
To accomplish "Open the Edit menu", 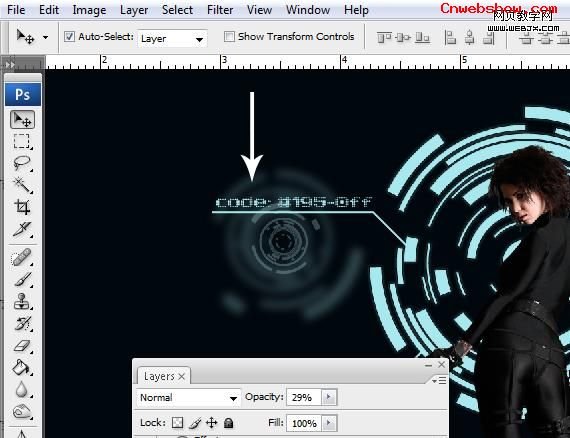I will (x=49, y=10).
